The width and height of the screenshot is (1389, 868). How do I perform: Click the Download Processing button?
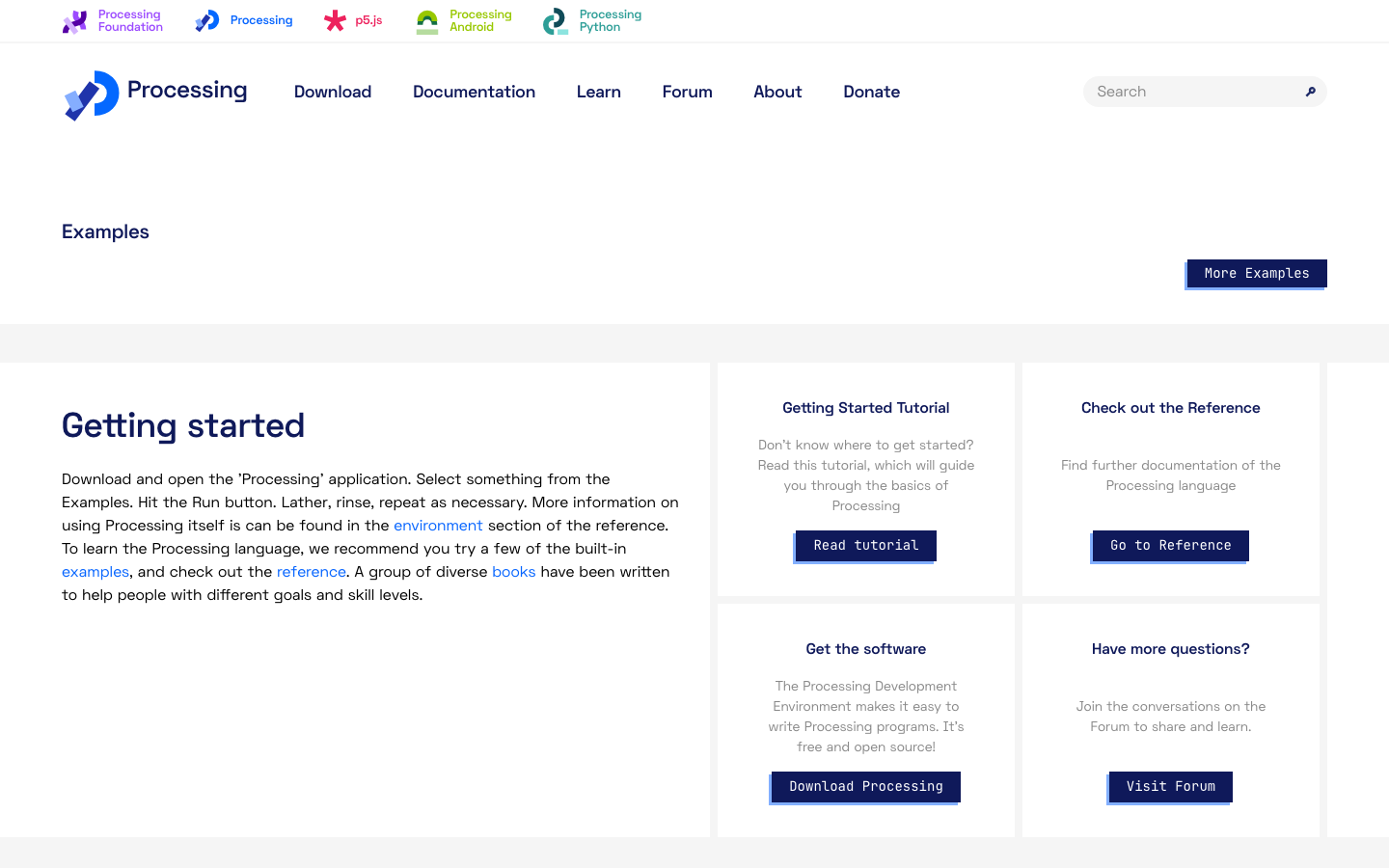coord(866,787)
